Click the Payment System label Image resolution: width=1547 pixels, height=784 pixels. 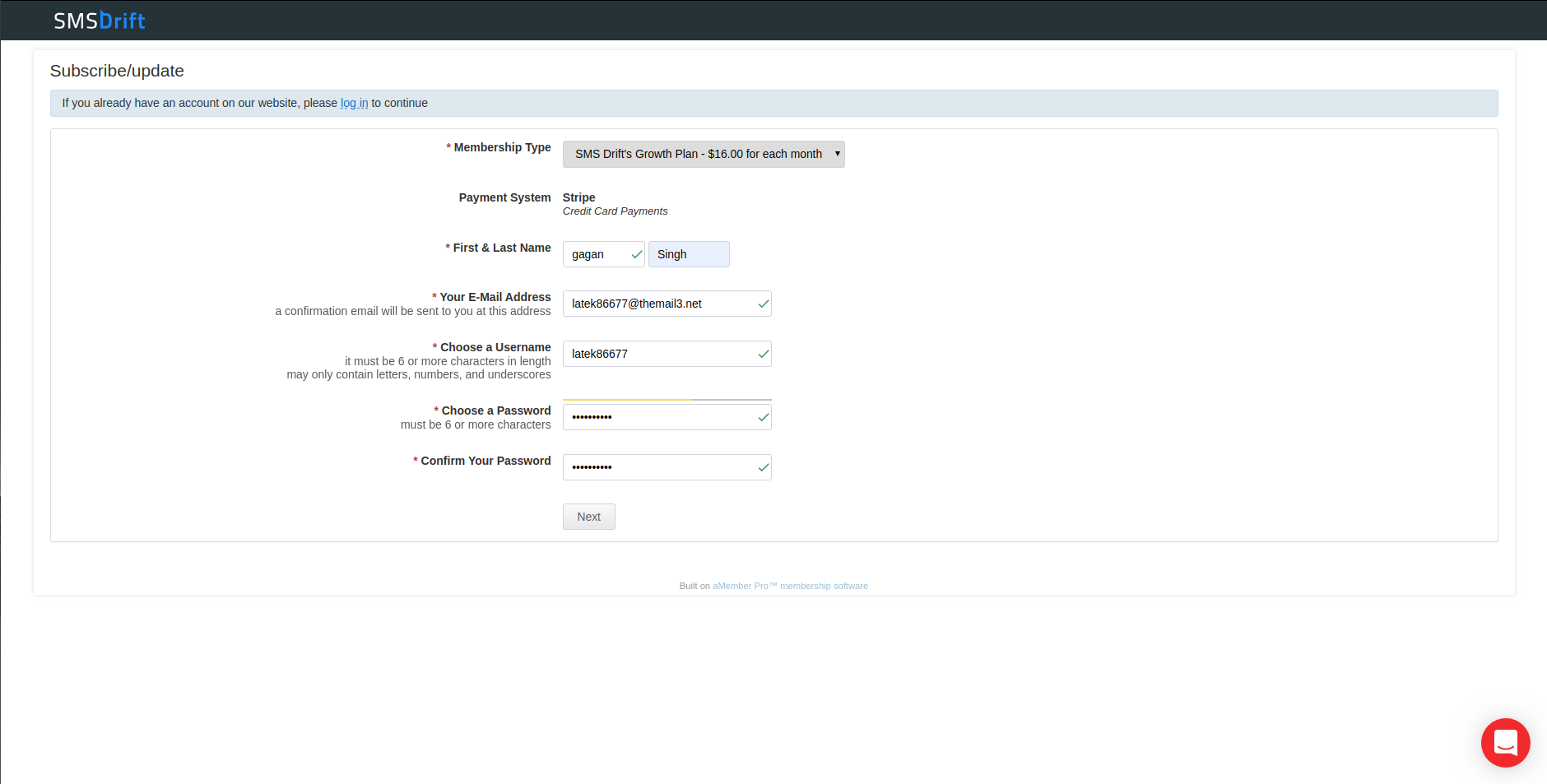point(505,197)
